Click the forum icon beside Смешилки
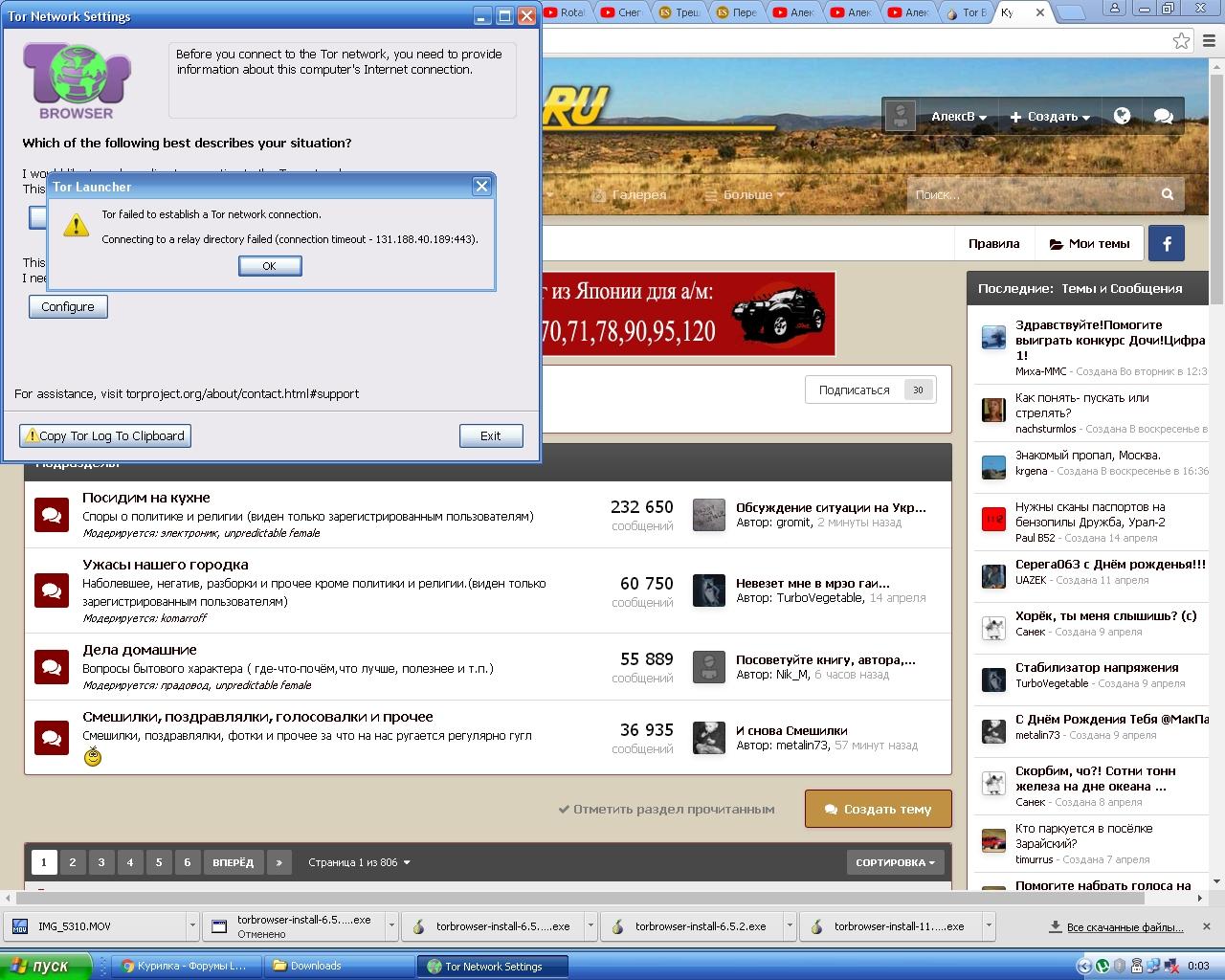Screen dimensions: 1225x980 [x=52, y=738]
